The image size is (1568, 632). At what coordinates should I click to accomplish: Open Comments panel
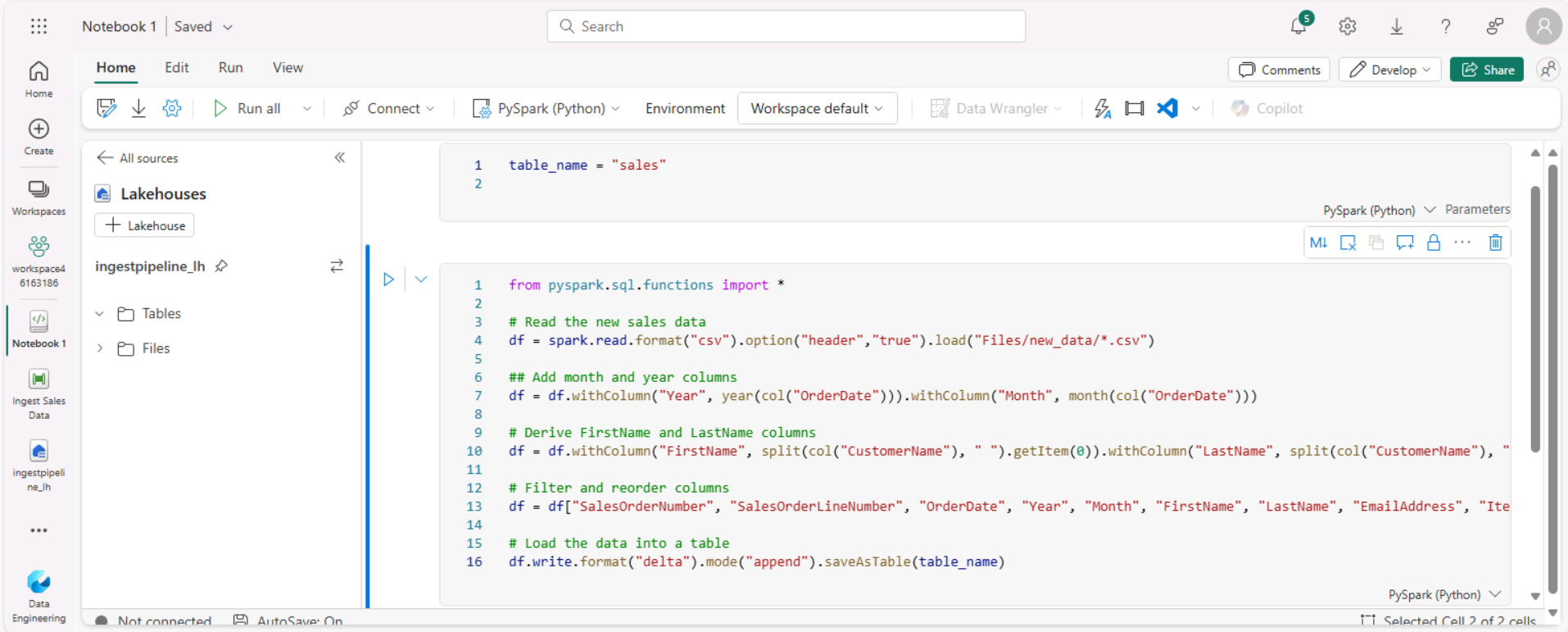click(1279, 70)
